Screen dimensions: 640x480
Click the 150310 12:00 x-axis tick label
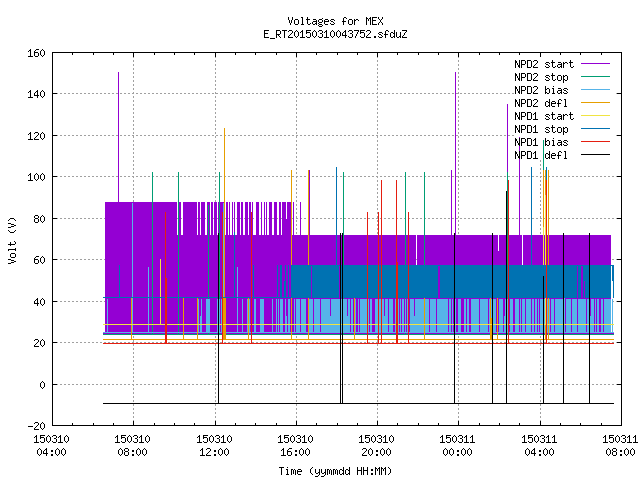(x=214, y=446)
